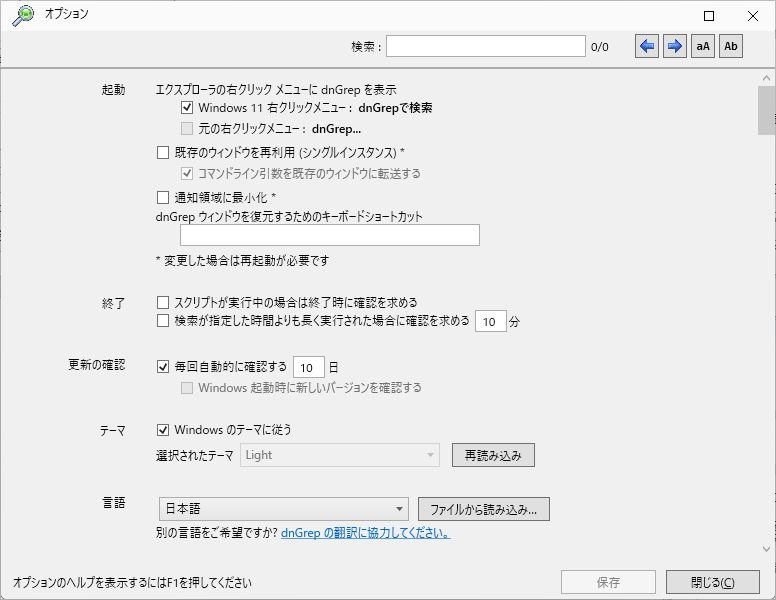This screenshot has width=776, height=600.
Task: Uncheck Windows のテーマに従う checkbox
Action: (163, 430)
